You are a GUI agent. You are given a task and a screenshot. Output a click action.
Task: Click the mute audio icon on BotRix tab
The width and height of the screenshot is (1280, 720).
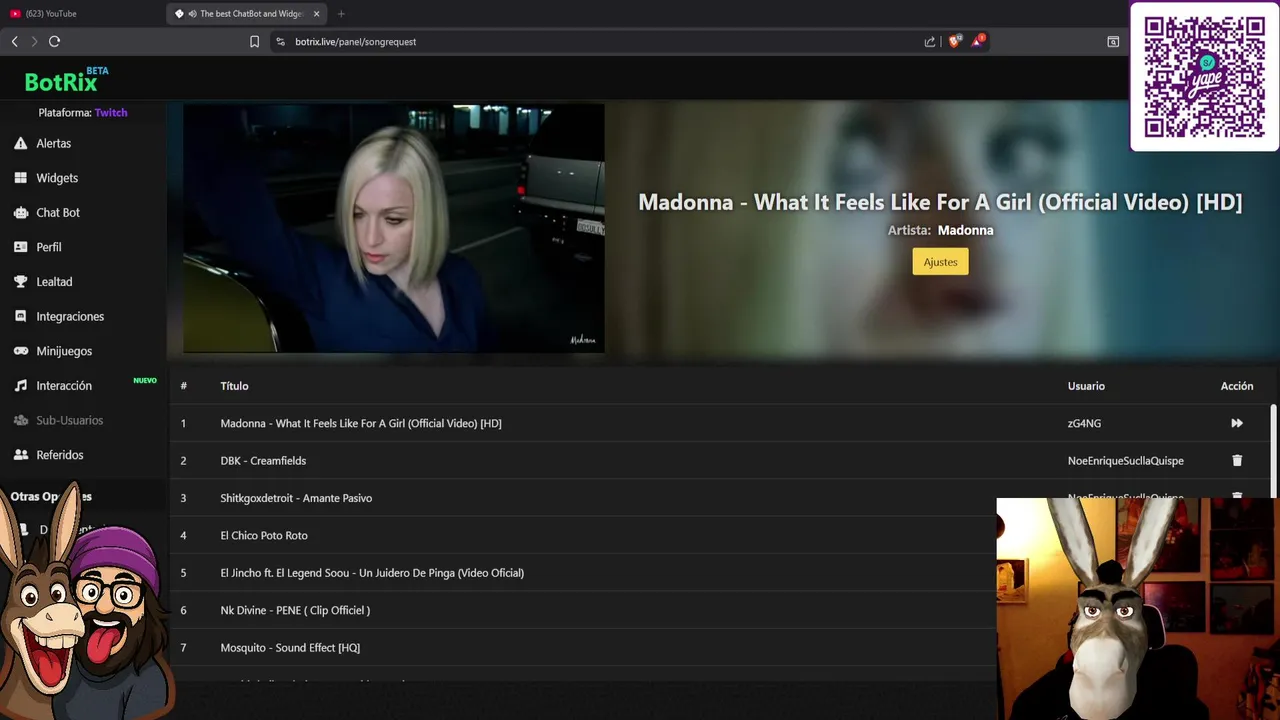pos(192,14)
